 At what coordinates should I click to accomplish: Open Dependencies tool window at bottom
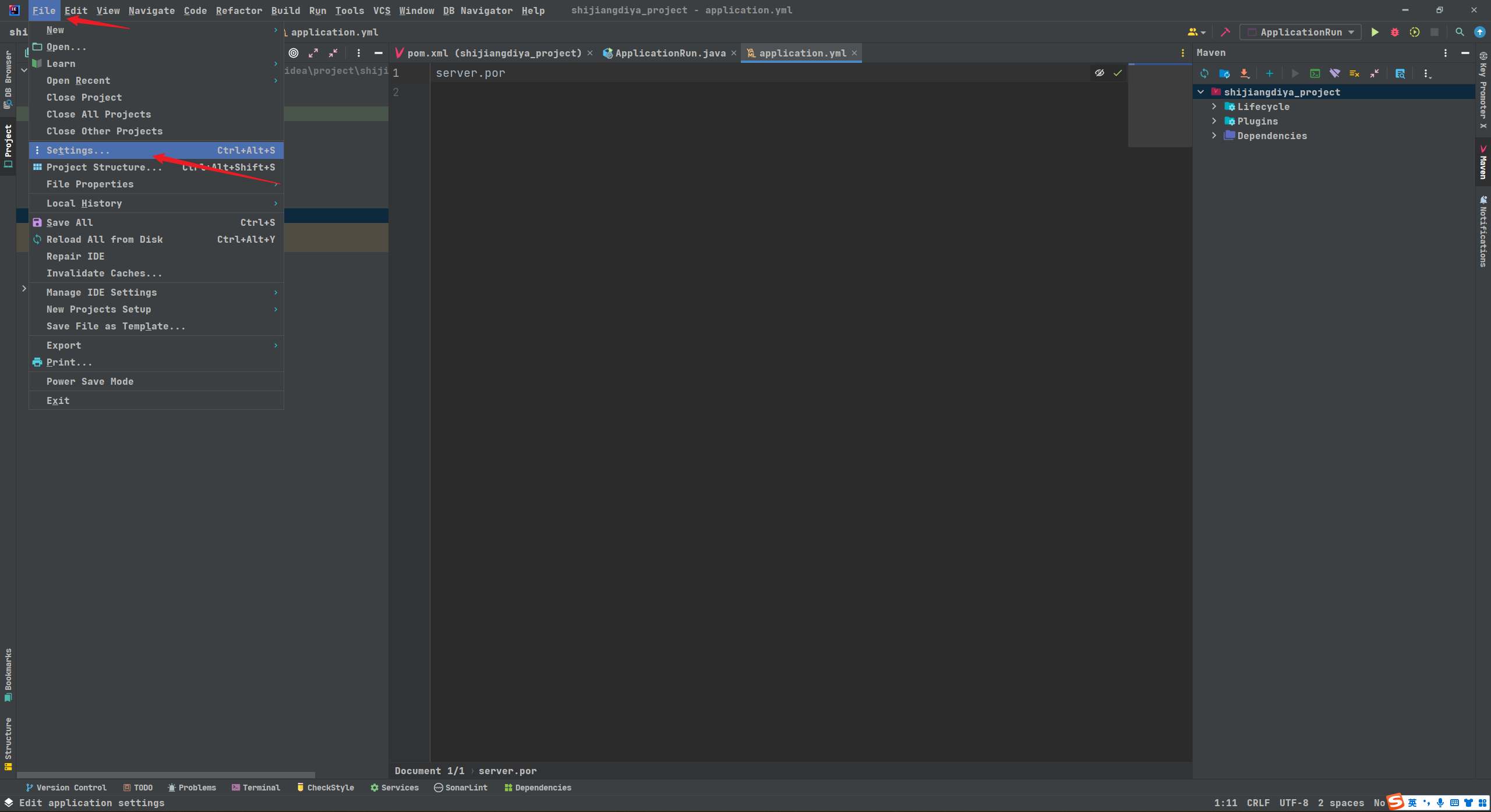538,788
